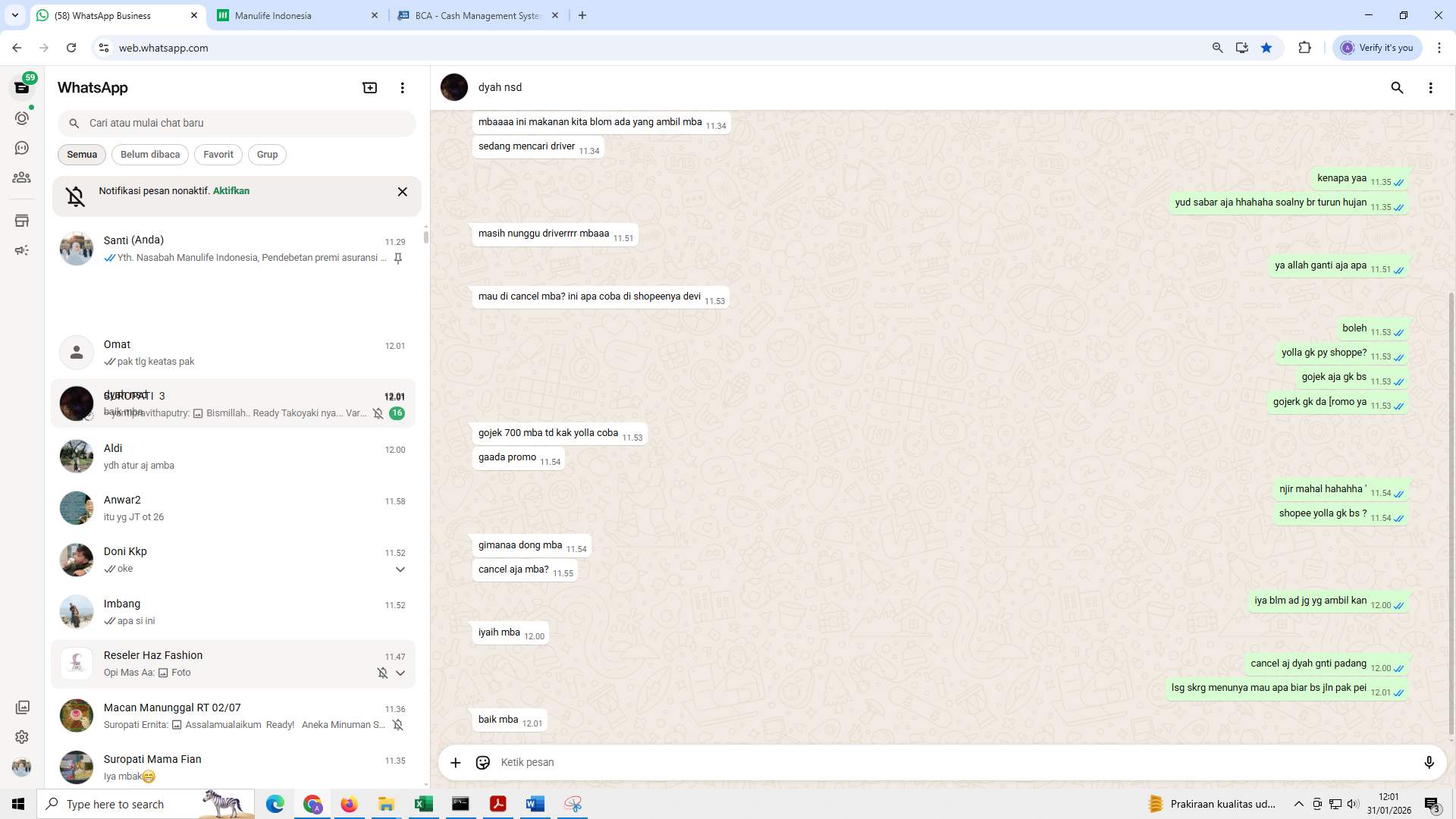Record a voice message with the mic

pyautogui.click(x=1429, y=762)
